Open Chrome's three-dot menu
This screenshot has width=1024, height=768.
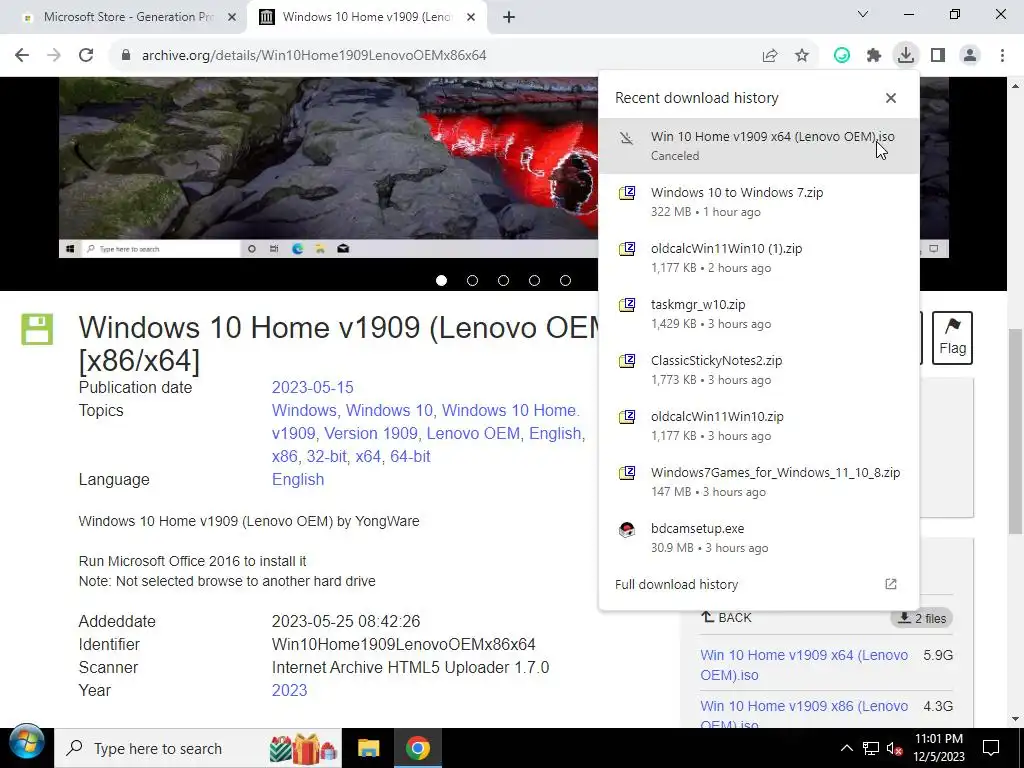coord(1002,56)
